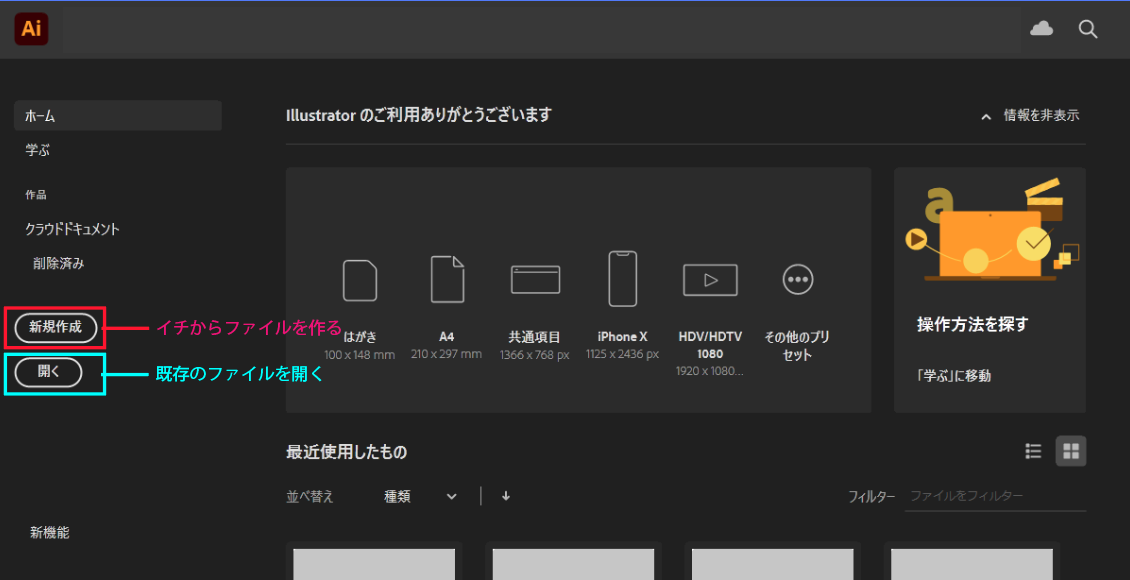Switch to the 学ぶ tab
Viewport: 1130px width, 580px height.
pyautogui.click(x=37, y=149)
